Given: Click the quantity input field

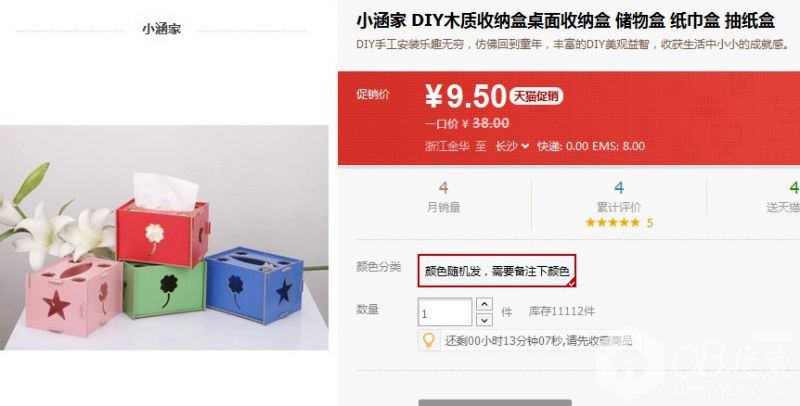Looking at the screenshot, I should 445,312.
